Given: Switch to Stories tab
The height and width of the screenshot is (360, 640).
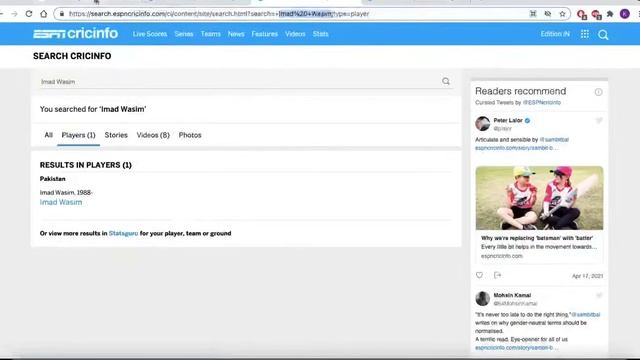Looking at the screenshot, I should [116, 135].
